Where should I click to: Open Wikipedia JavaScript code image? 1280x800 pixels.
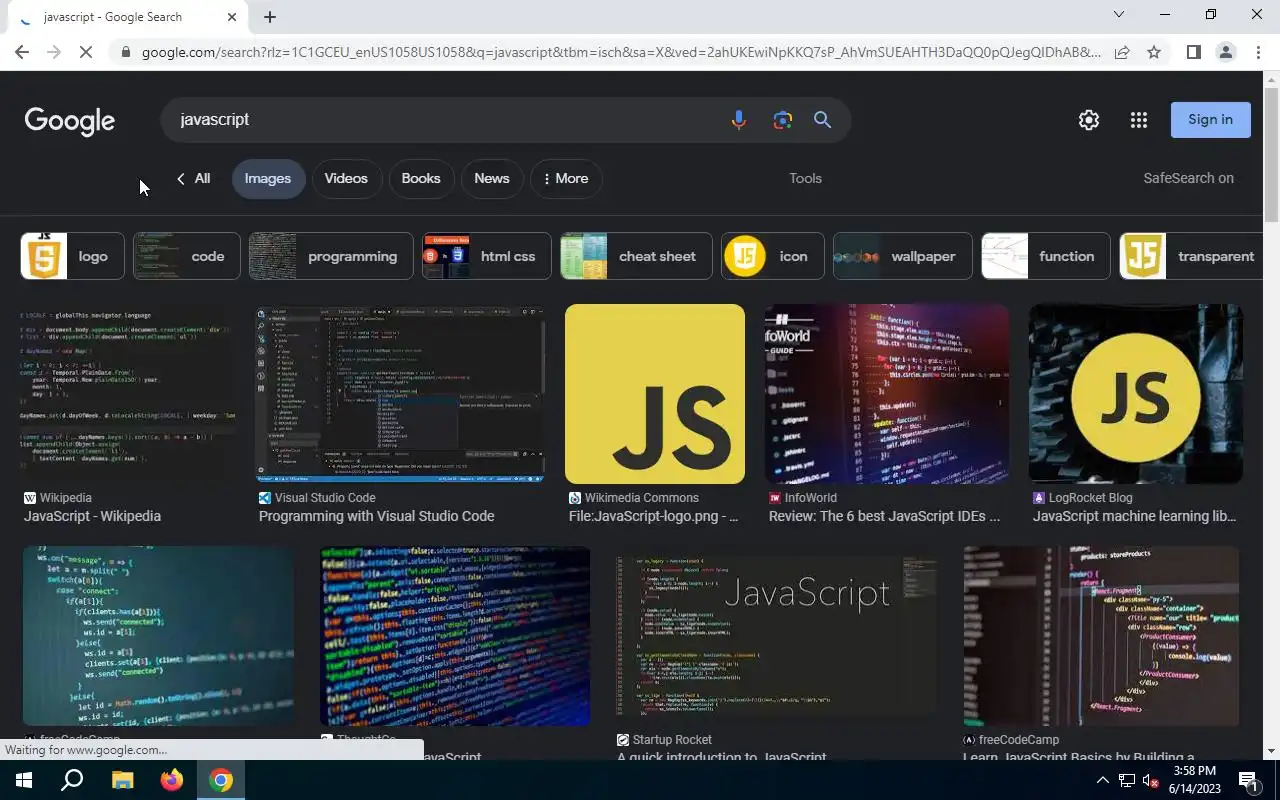coord(130,394)
